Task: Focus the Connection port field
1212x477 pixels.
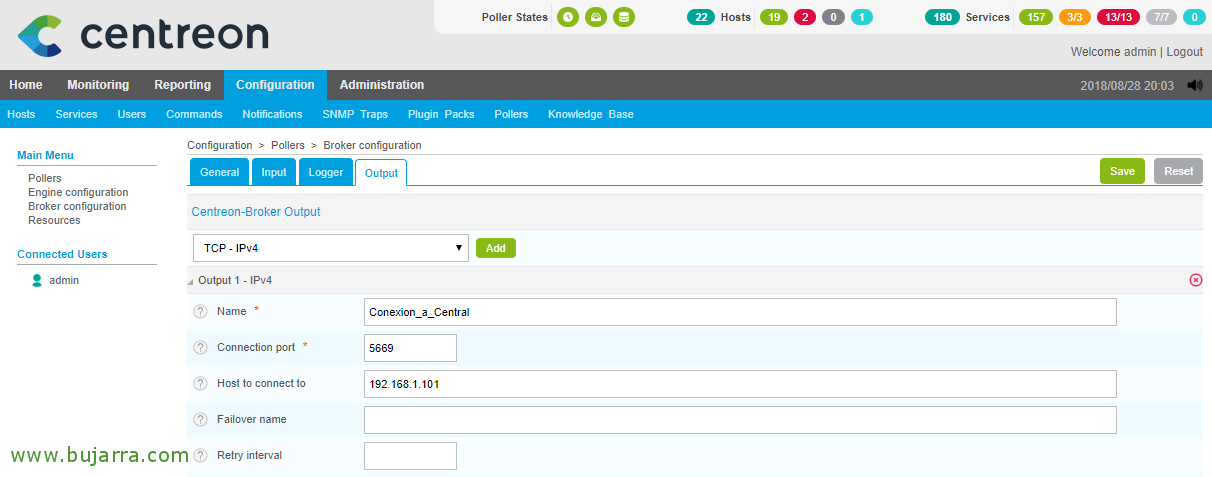Action: pyautogui.click(x=410, y=348)
